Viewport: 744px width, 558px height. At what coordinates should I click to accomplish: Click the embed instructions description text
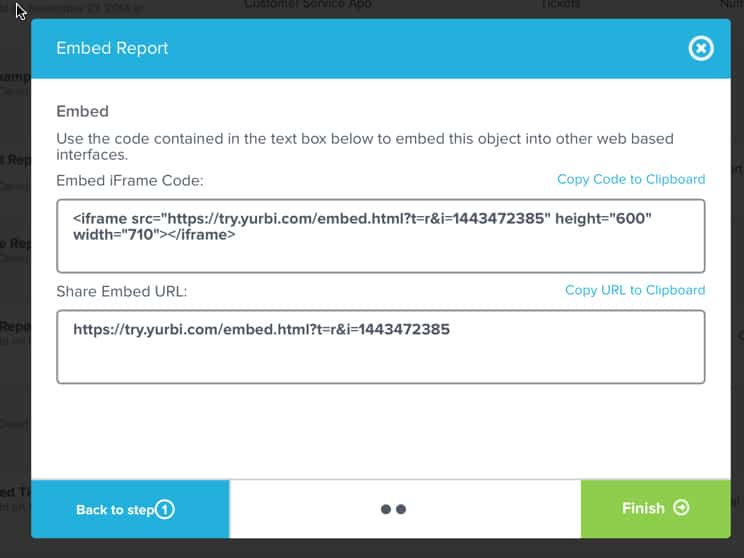click(365, 146)
